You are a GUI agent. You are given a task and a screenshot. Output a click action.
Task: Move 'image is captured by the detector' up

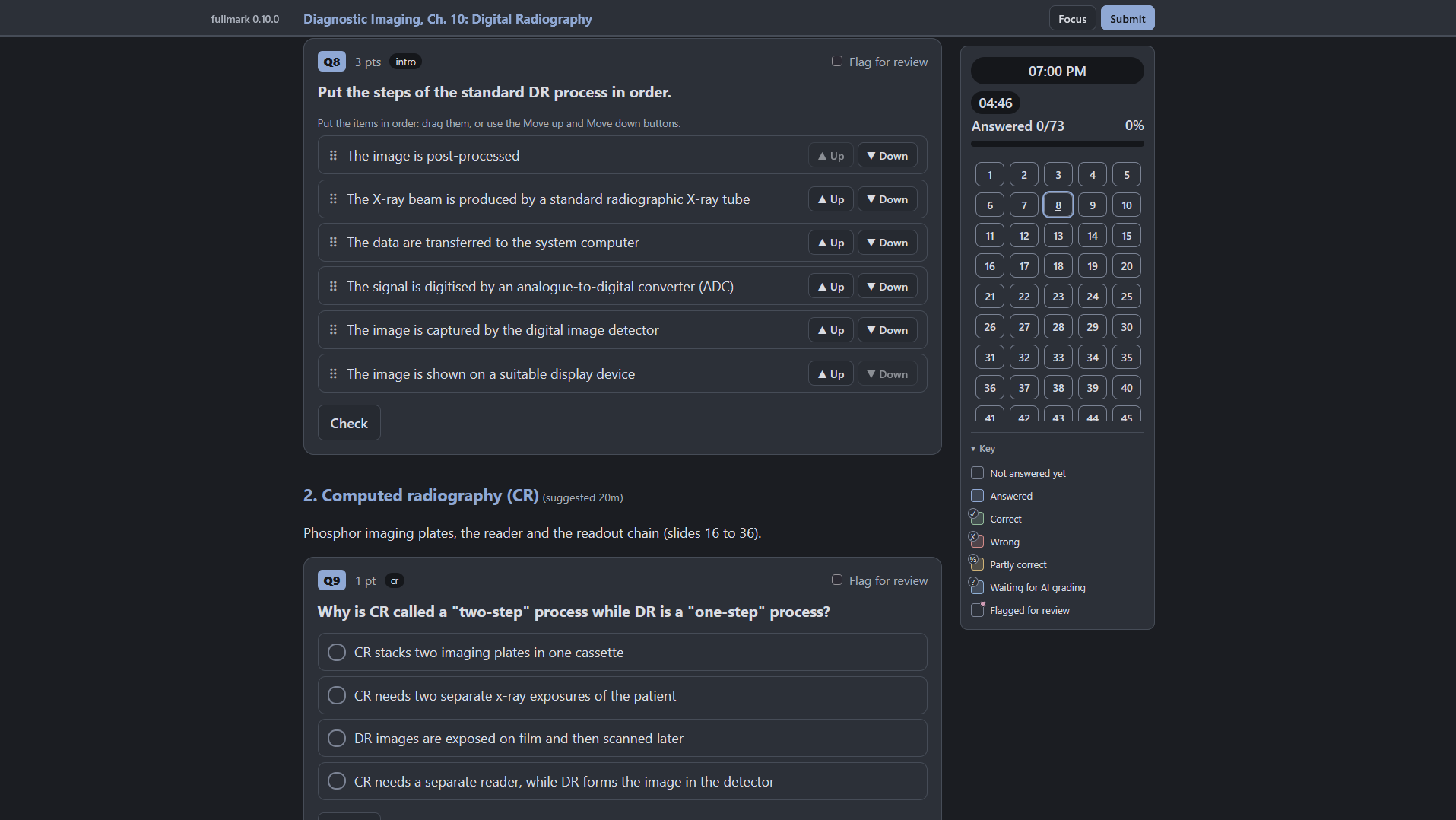pos(830,330)
